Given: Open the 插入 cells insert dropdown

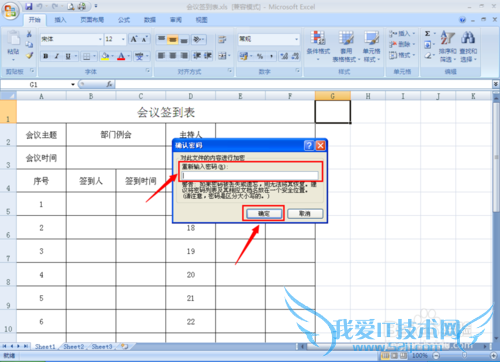Looking at the screenshot, I should (x=402, y=34).
